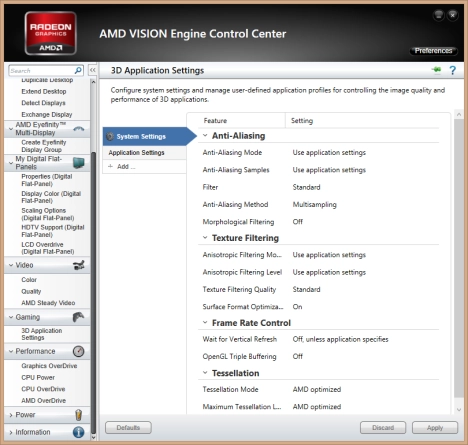The image size is (468, 445).
Task: Select the Application Settings tab
Action: (144, 153)
